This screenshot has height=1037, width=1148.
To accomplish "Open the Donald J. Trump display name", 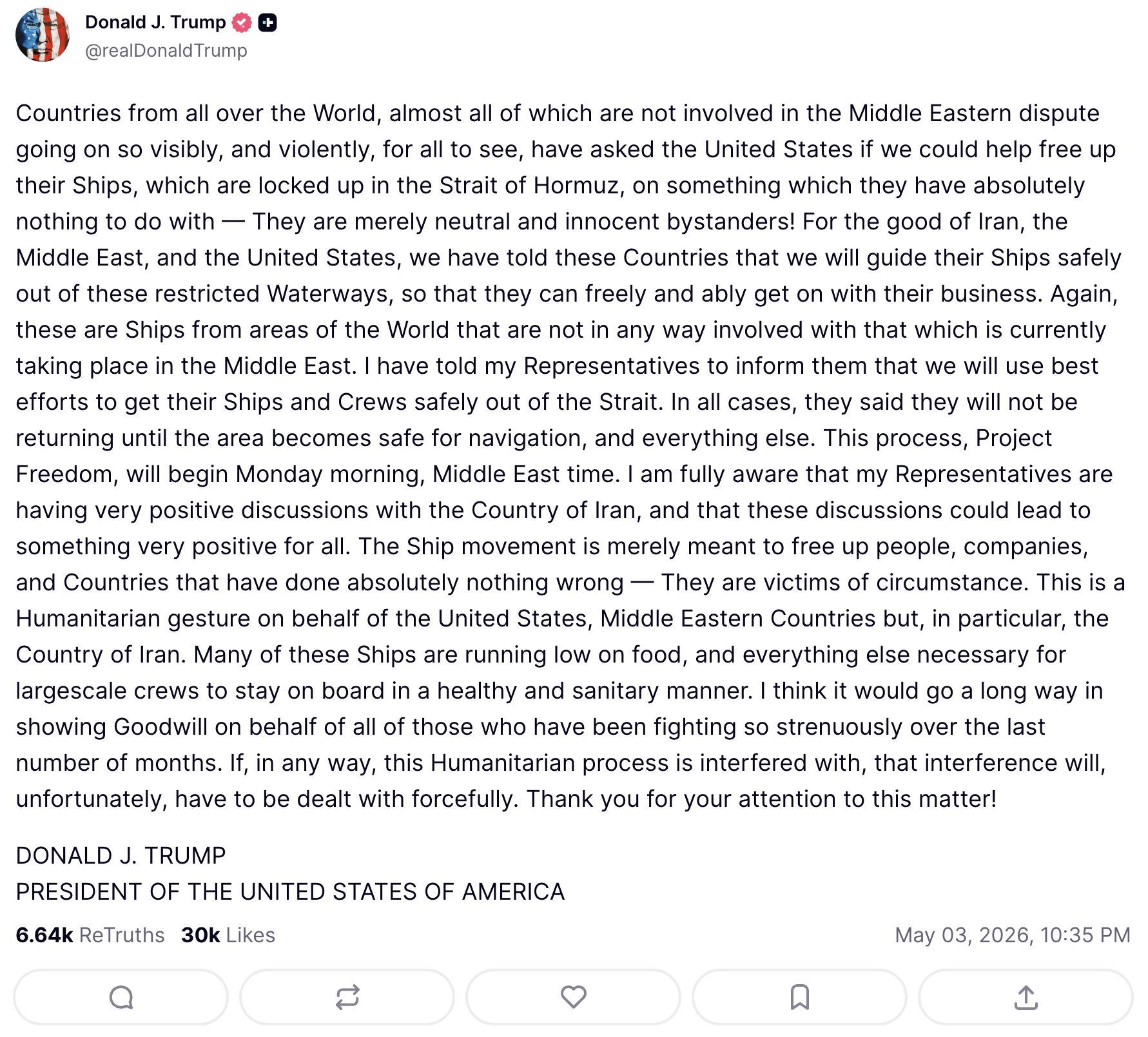I will coord(155,23).
